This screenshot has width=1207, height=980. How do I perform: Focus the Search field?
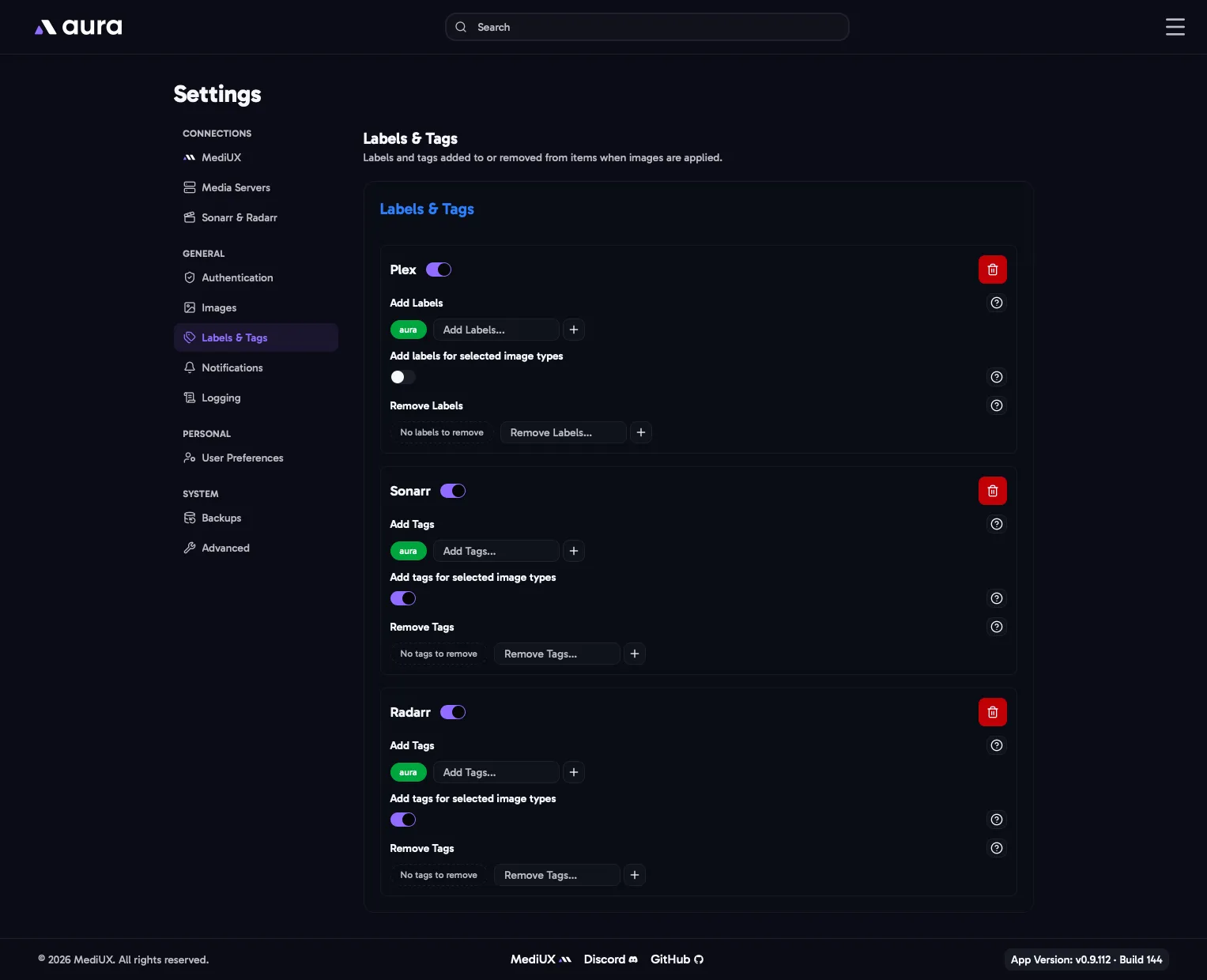coord(647,27)
